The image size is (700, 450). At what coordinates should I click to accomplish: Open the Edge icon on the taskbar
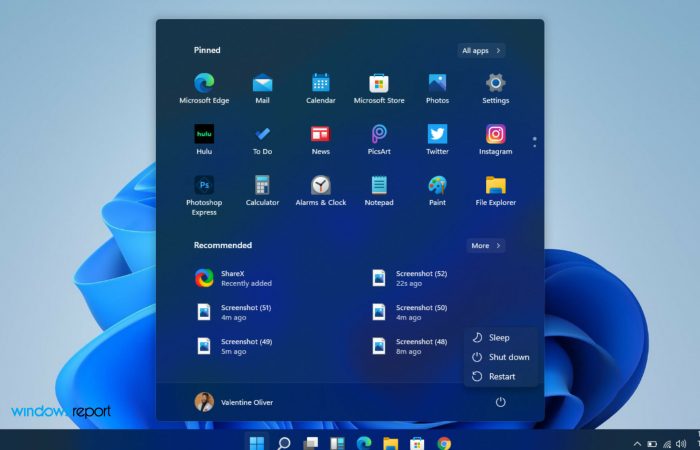[x=364, y=443]
